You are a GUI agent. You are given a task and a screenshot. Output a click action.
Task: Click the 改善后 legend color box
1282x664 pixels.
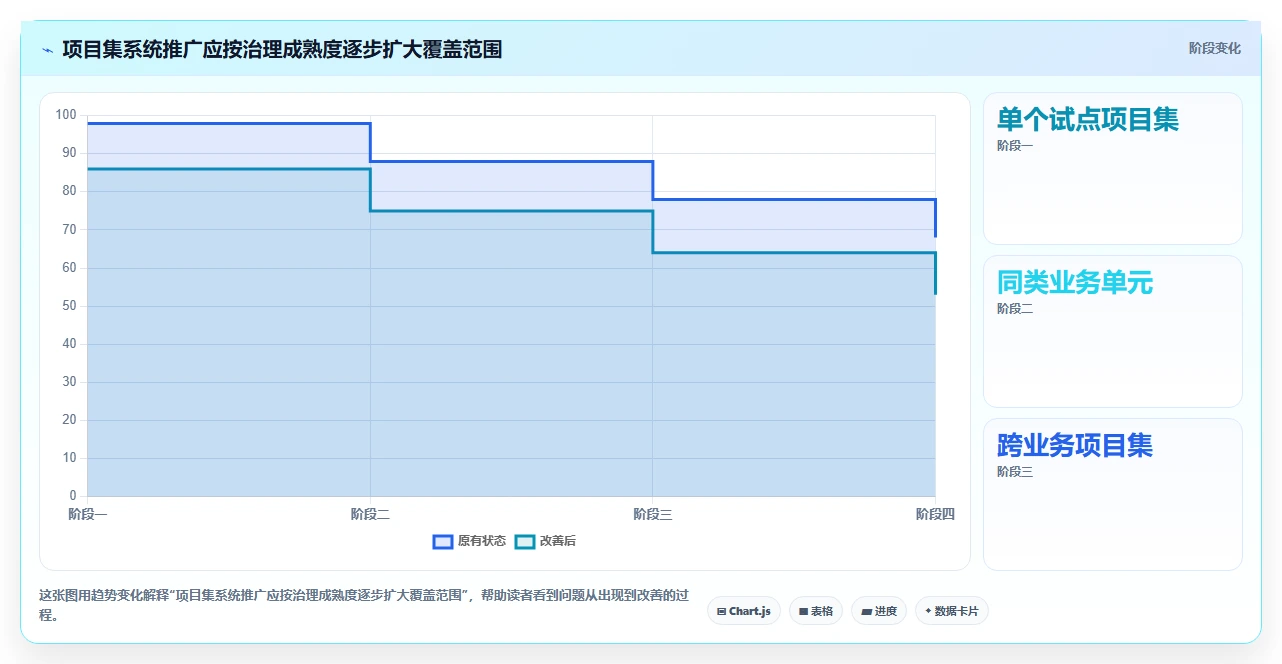coord(525,541)
